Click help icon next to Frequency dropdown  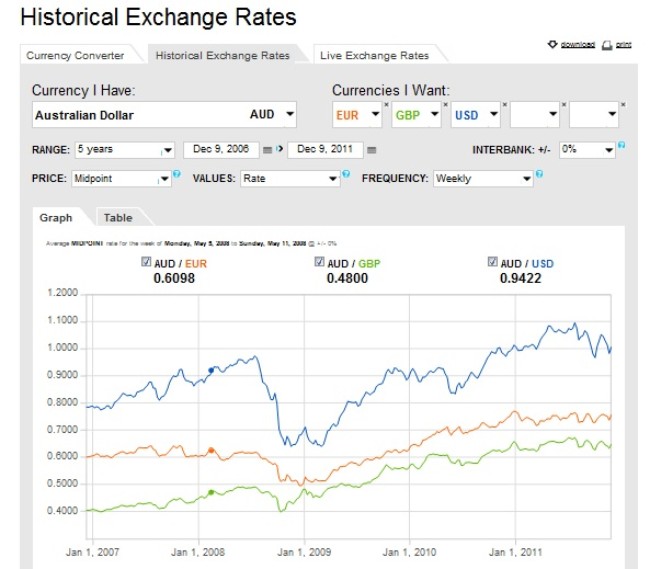coord(539,175)
